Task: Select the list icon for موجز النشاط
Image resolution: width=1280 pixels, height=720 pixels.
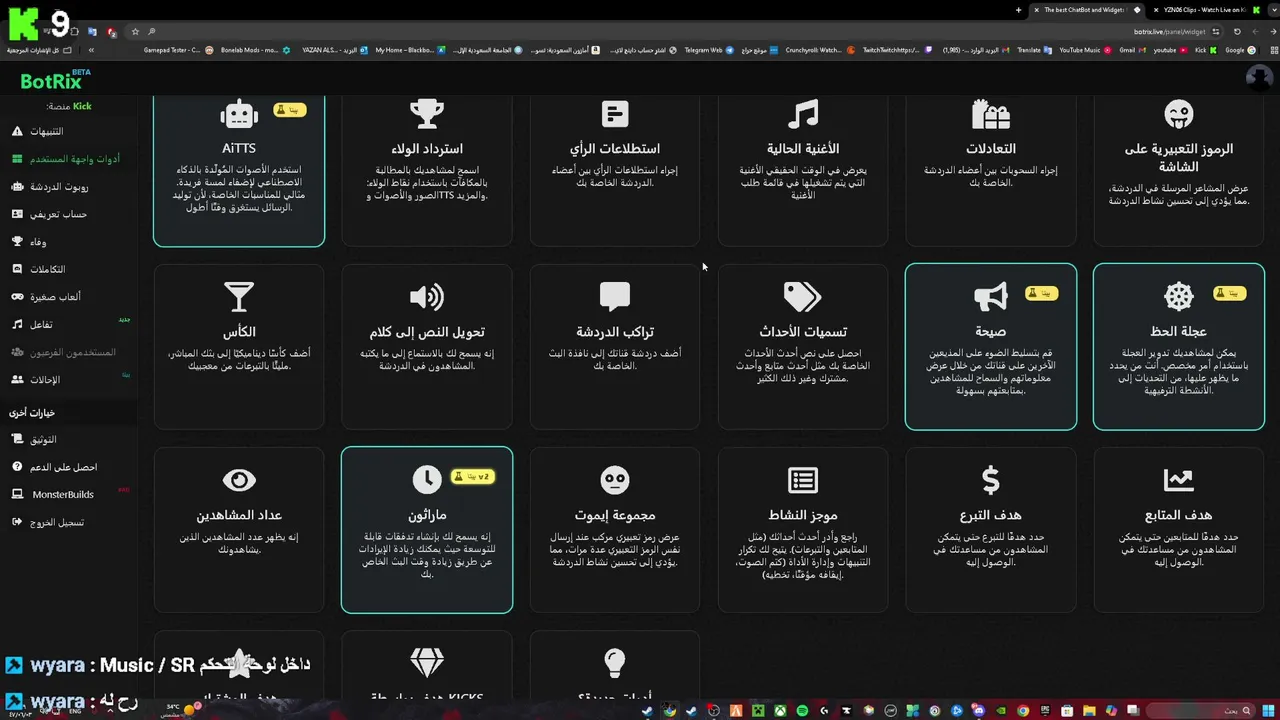Action: click(803, 480)
